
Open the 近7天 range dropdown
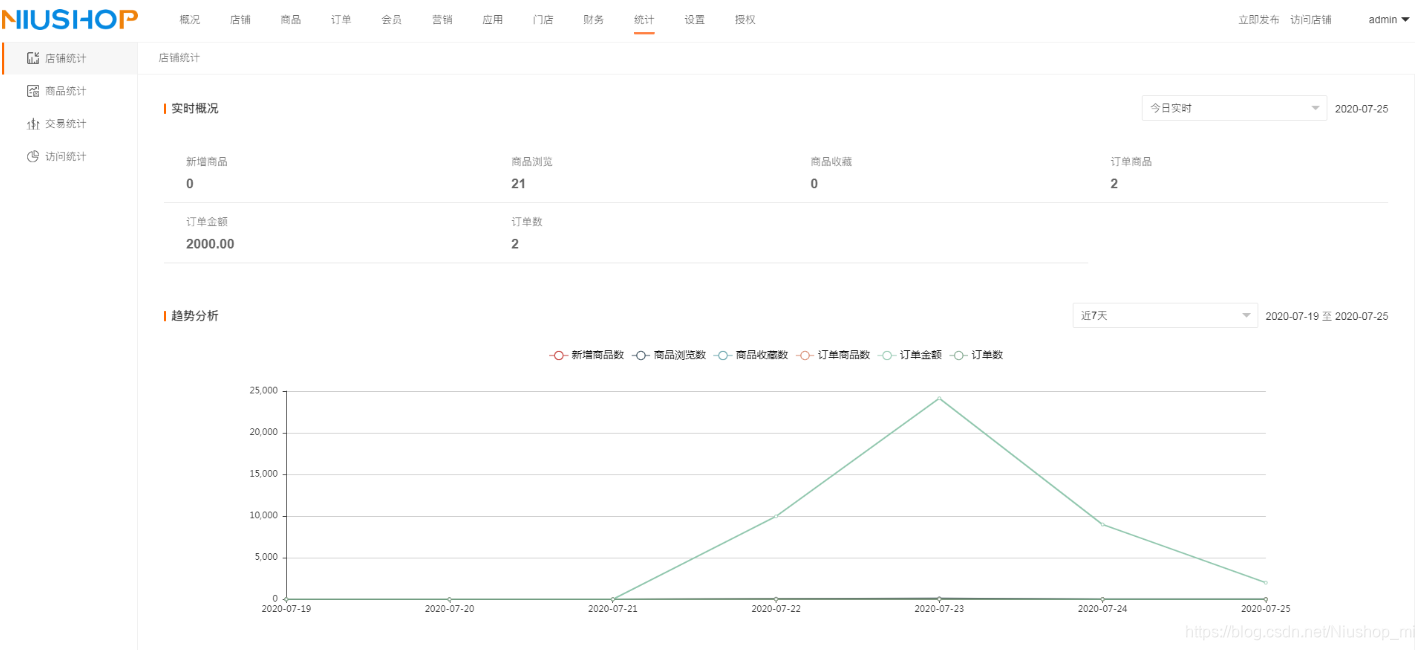(1165, 315)
